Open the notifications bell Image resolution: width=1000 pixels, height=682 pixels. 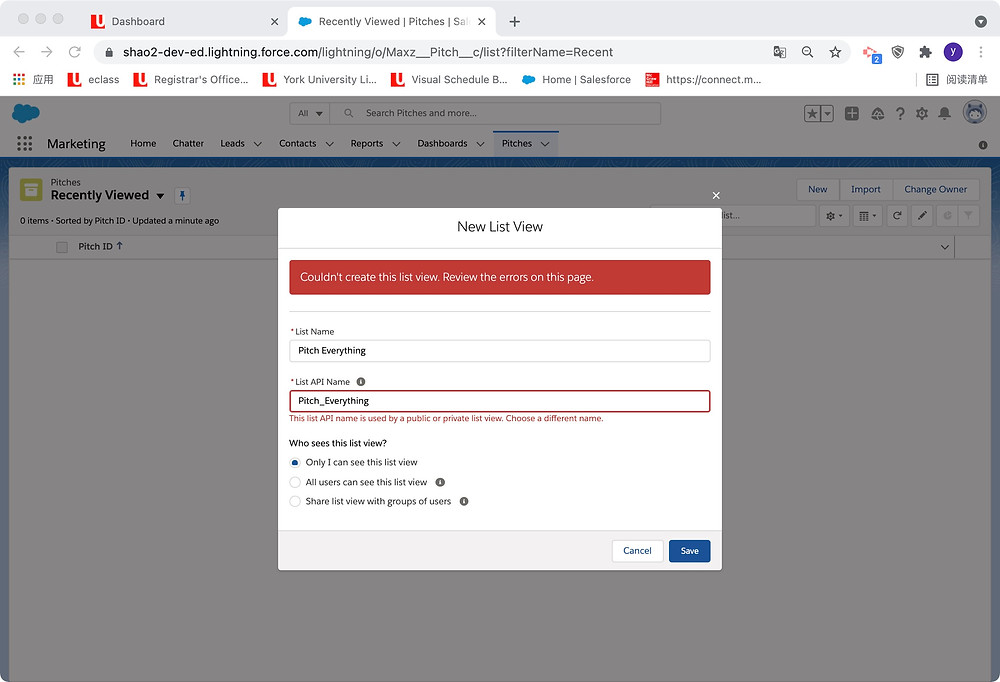point(945,114)
